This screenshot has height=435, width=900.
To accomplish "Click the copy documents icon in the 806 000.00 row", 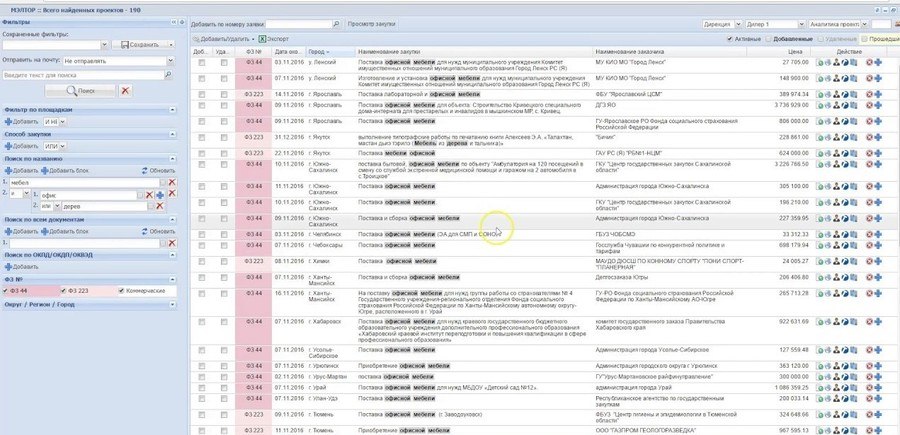I will [x=853, y=122].
